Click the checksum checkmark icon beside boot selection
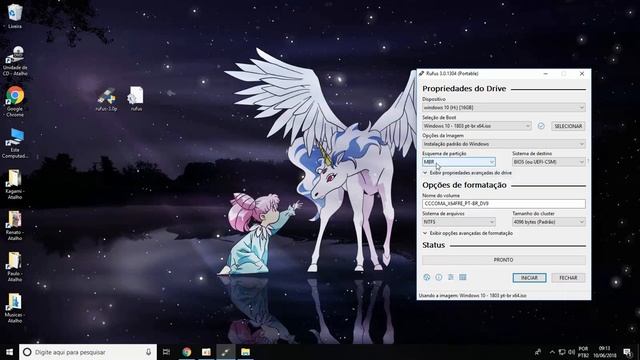The height and width of the screenshot is (360, 640). coord(541,126)
